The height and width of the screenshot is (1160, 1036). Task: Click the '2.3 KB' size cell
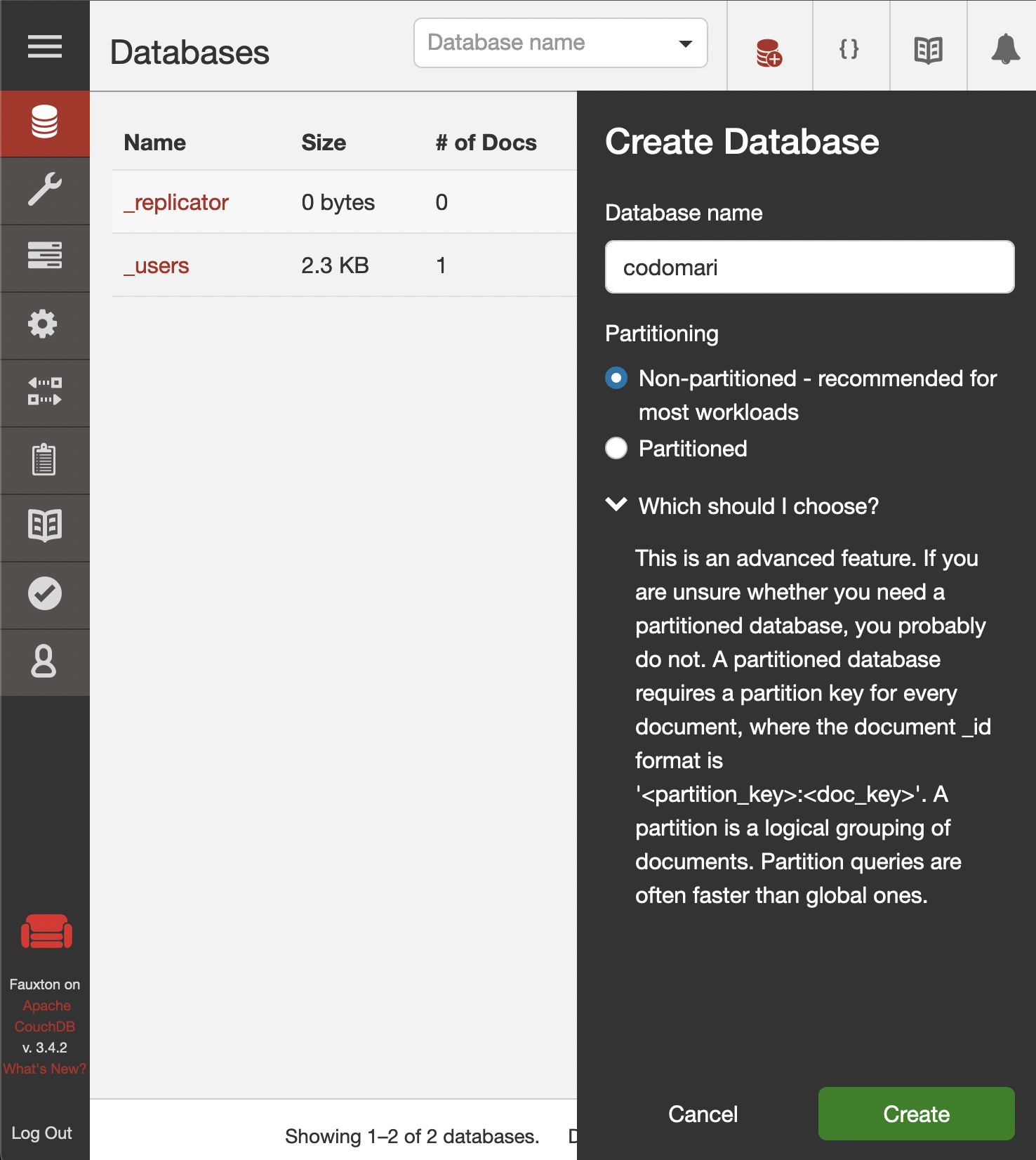(335, 265)
